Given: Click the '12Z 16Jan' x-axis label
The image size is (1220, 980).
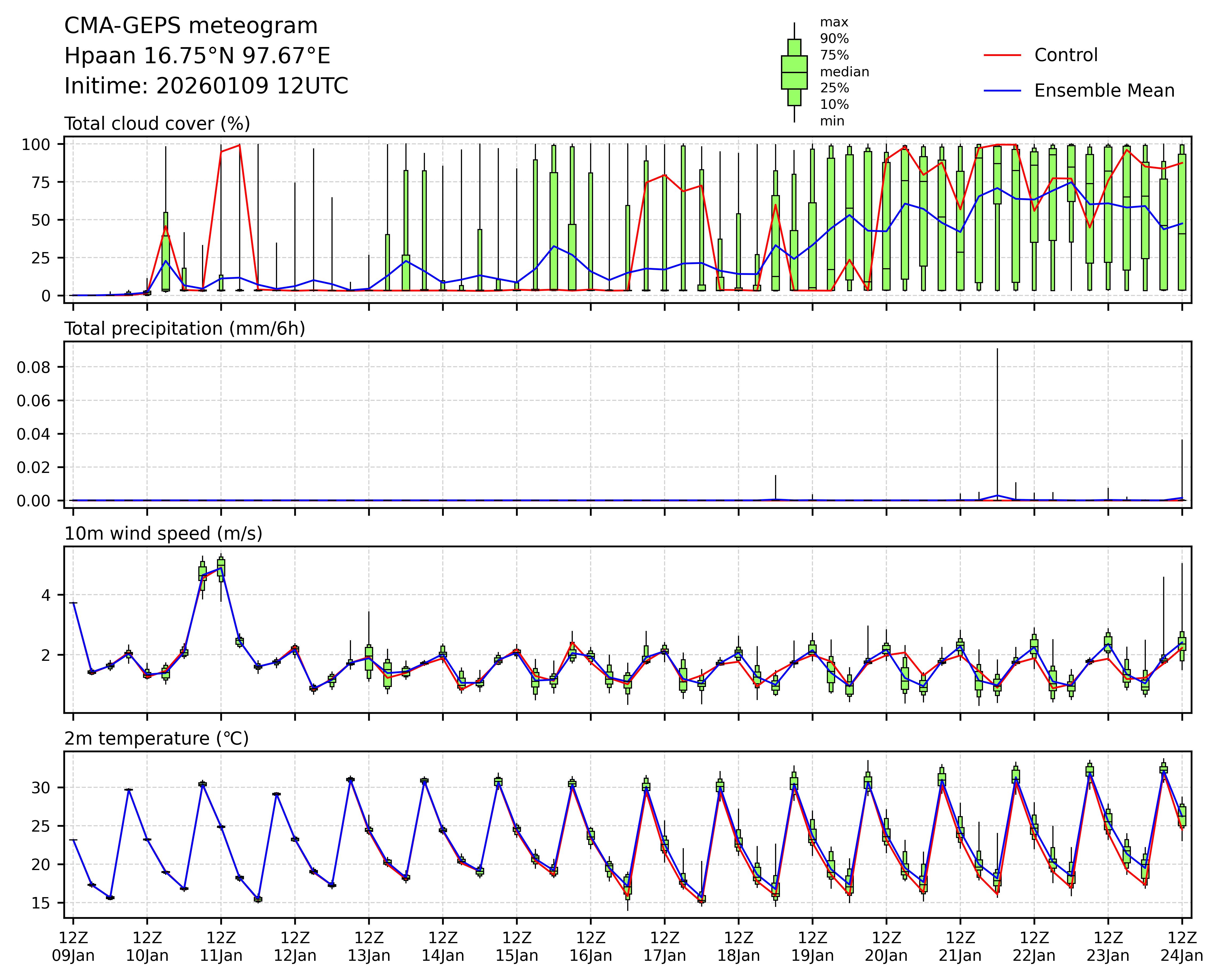Looking at the screenshot, I should pyautogui.click(x=590, y=947).
